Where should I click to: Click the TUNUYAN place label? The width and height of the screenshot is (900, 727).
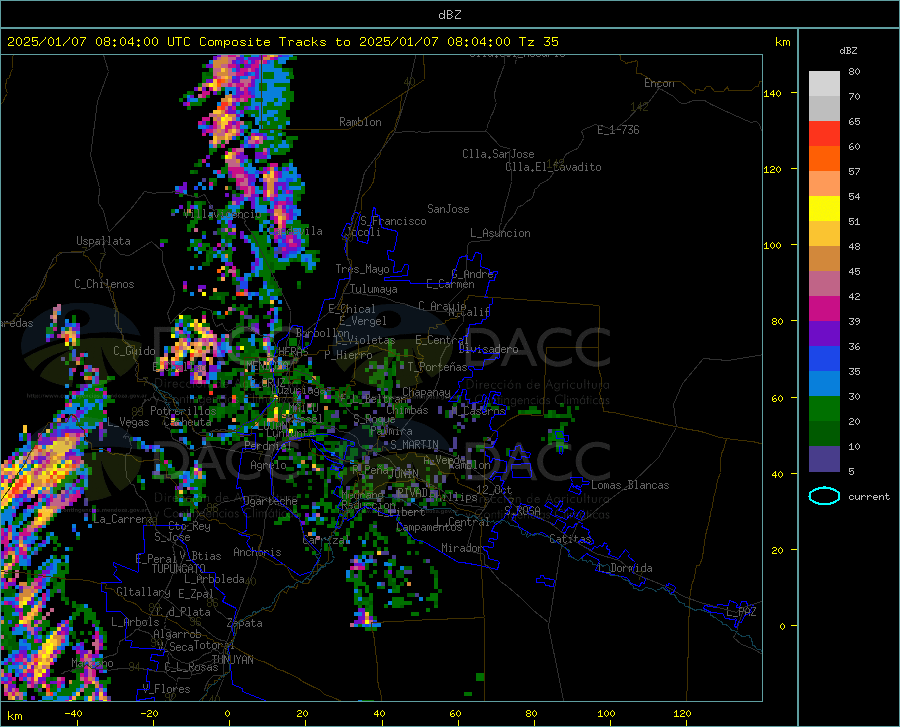pyautogui.click(x=232, y=660)
